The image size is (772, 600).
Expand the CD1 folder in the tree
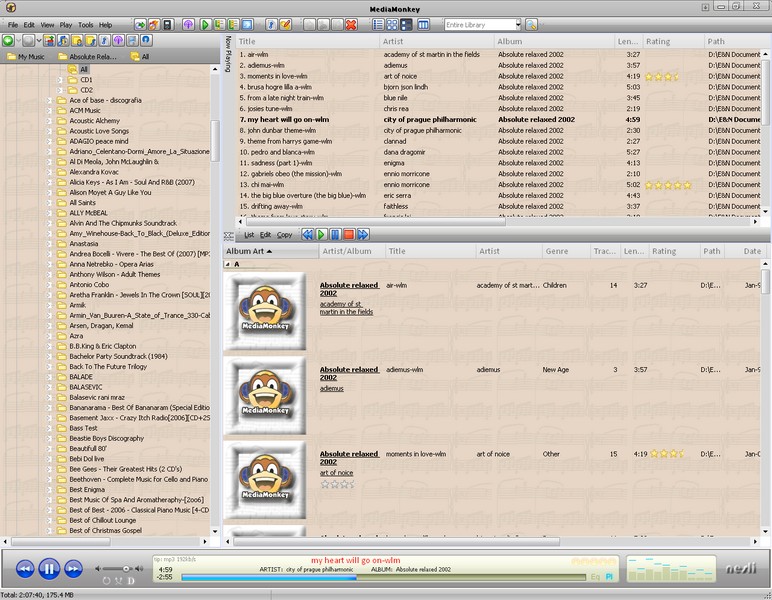(x=60, y=80)
